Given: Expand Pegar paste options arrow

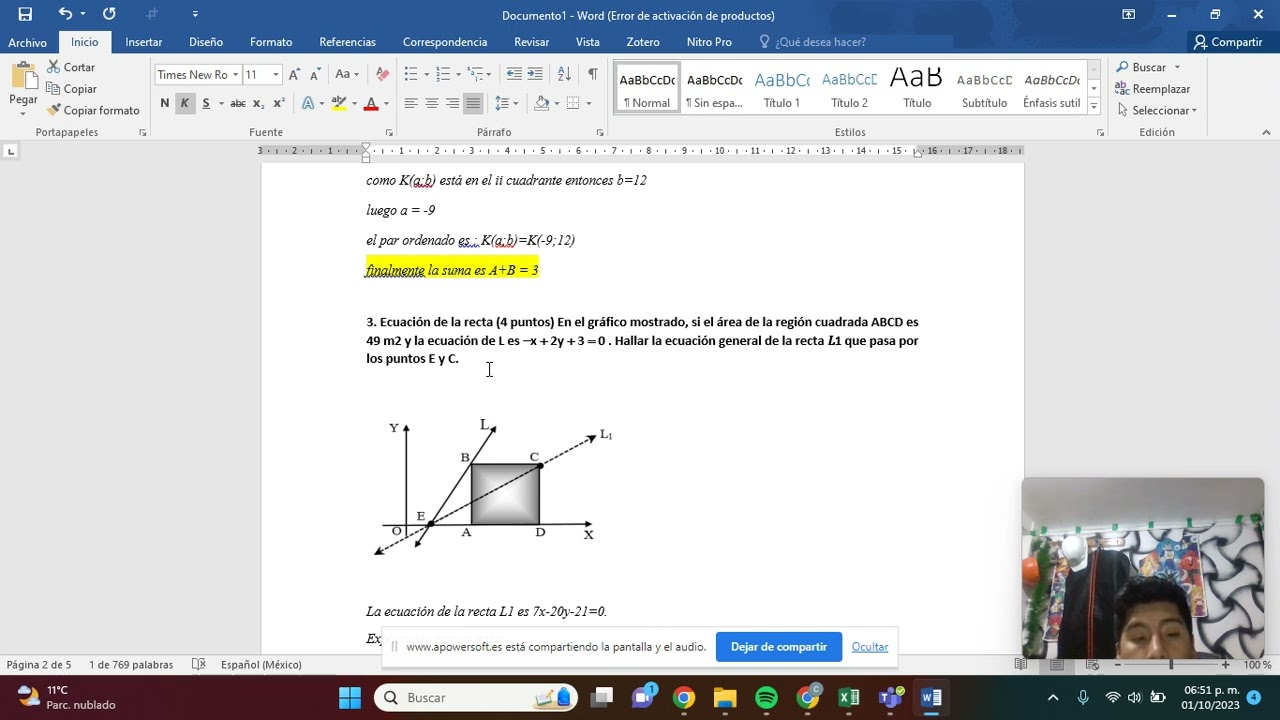Looking at the screenshot, I should (23, 113).
